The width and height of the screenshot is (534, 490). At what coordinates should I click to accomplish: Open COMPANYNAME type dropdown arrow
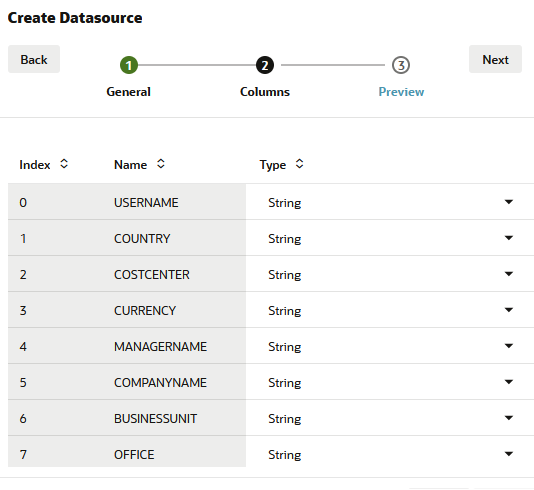coord(509,382)
